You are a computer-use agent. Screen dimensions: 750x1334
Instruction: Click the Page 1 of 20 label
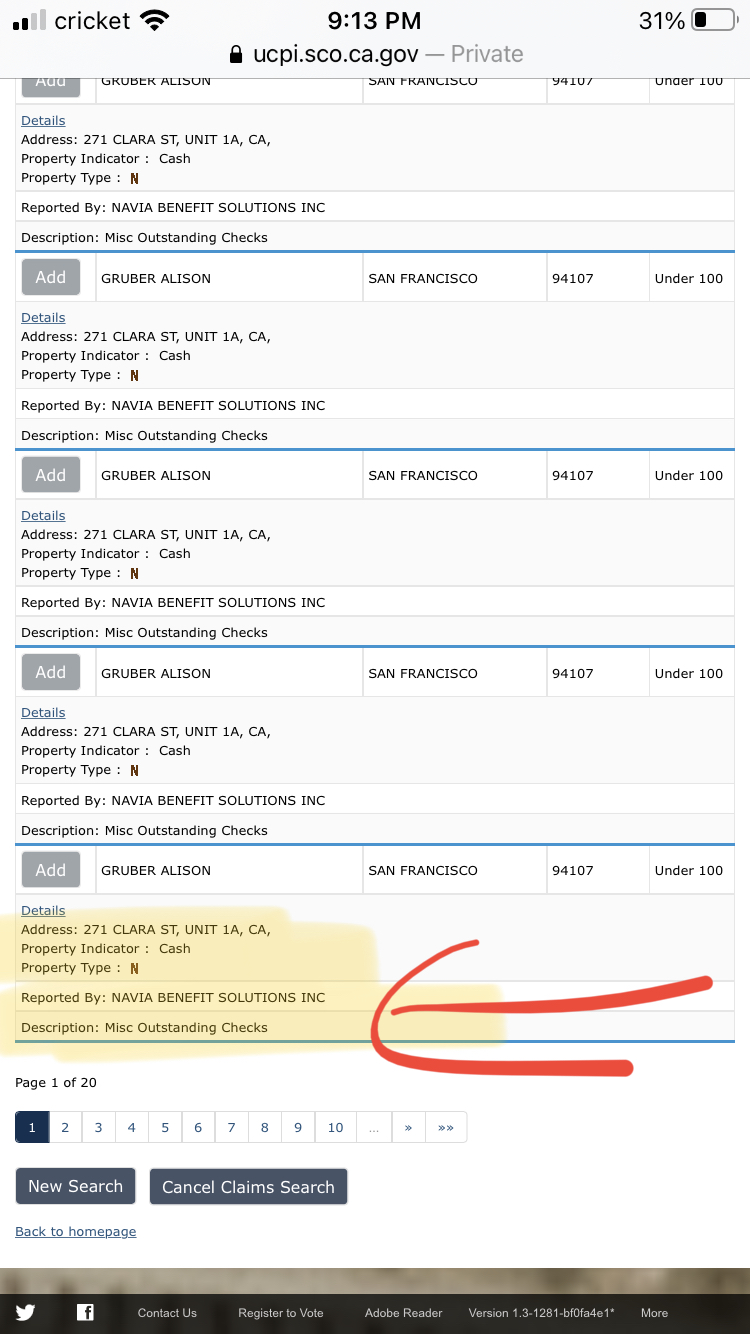coord(56,1082)
